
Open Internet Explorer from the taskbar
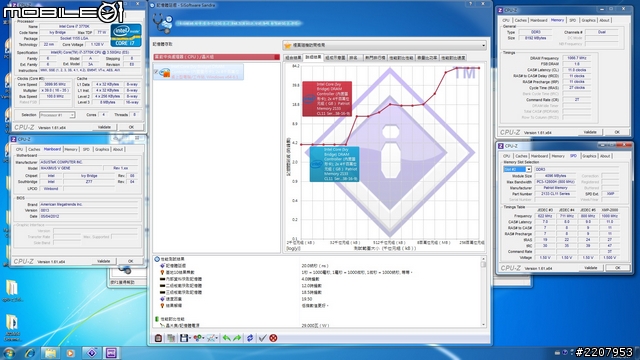29,353
